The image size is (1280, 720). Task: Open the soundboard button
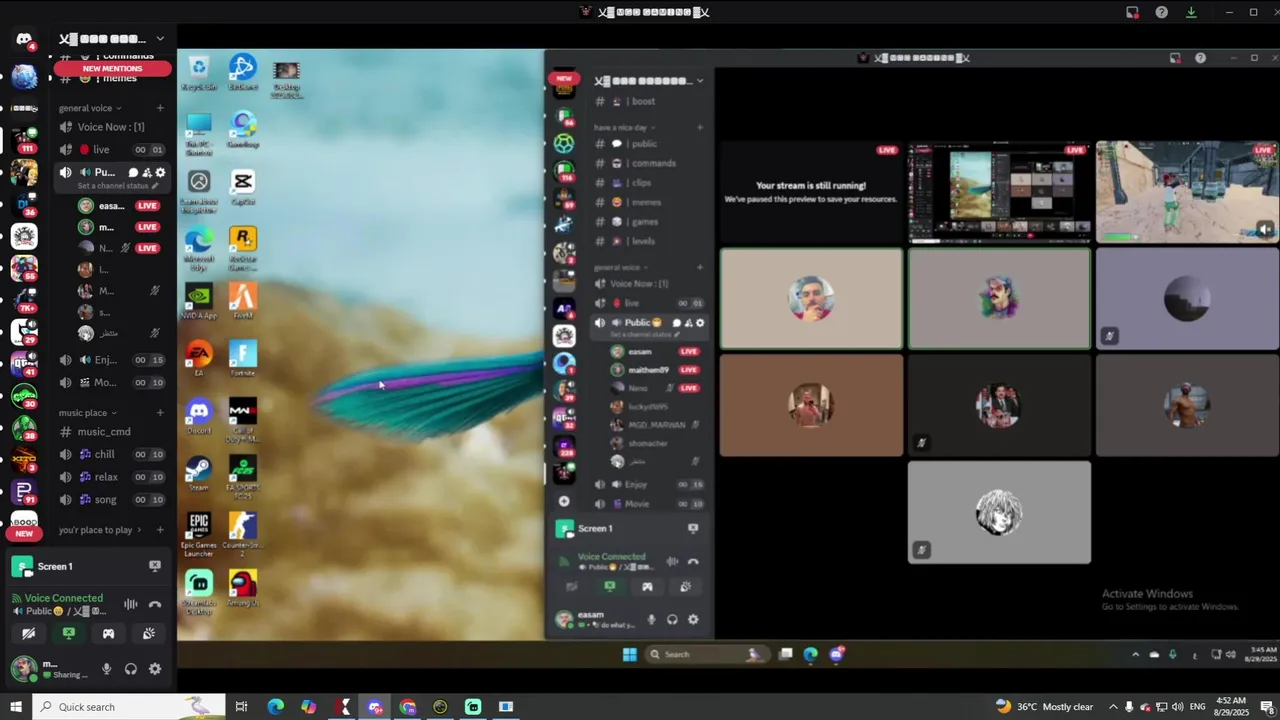(148, 633)
